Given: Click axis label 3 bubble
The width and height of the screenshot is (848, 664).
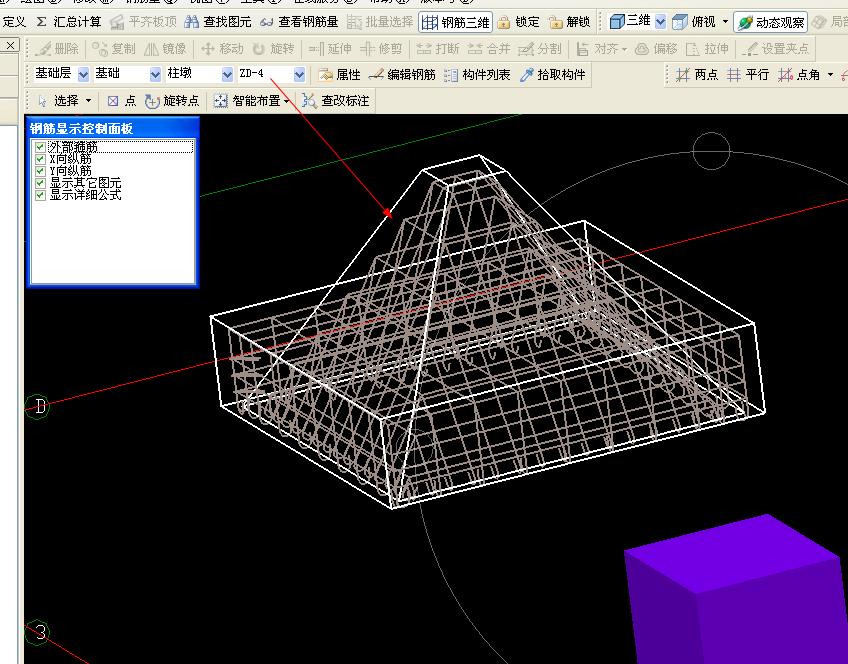Looking at the screenshot, I should [x=39, y=632].
